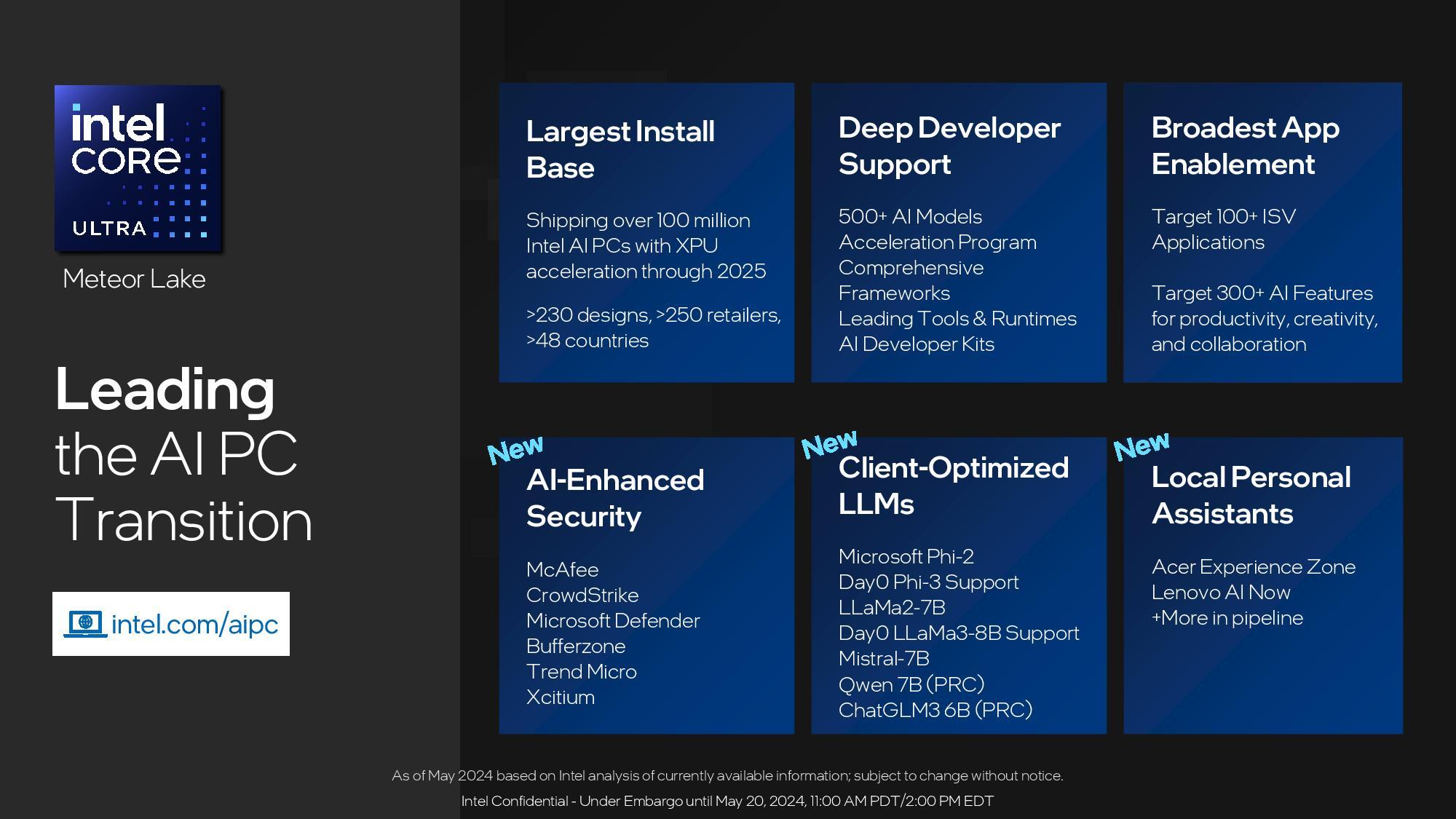This screenshot has width=1456, height=819.
Task: Click 'Shipping over 100 million' text
Action: (x=638, y=221)
